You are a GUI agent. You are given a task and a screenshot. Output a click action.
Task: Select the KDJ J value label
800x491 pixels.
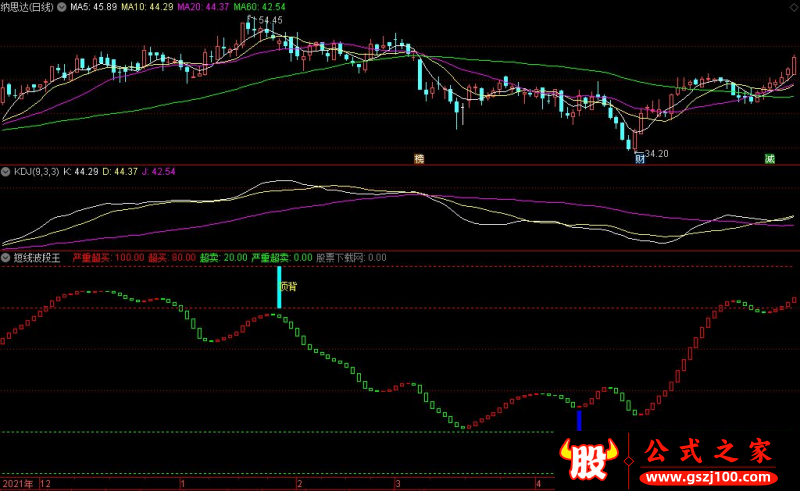159,172
